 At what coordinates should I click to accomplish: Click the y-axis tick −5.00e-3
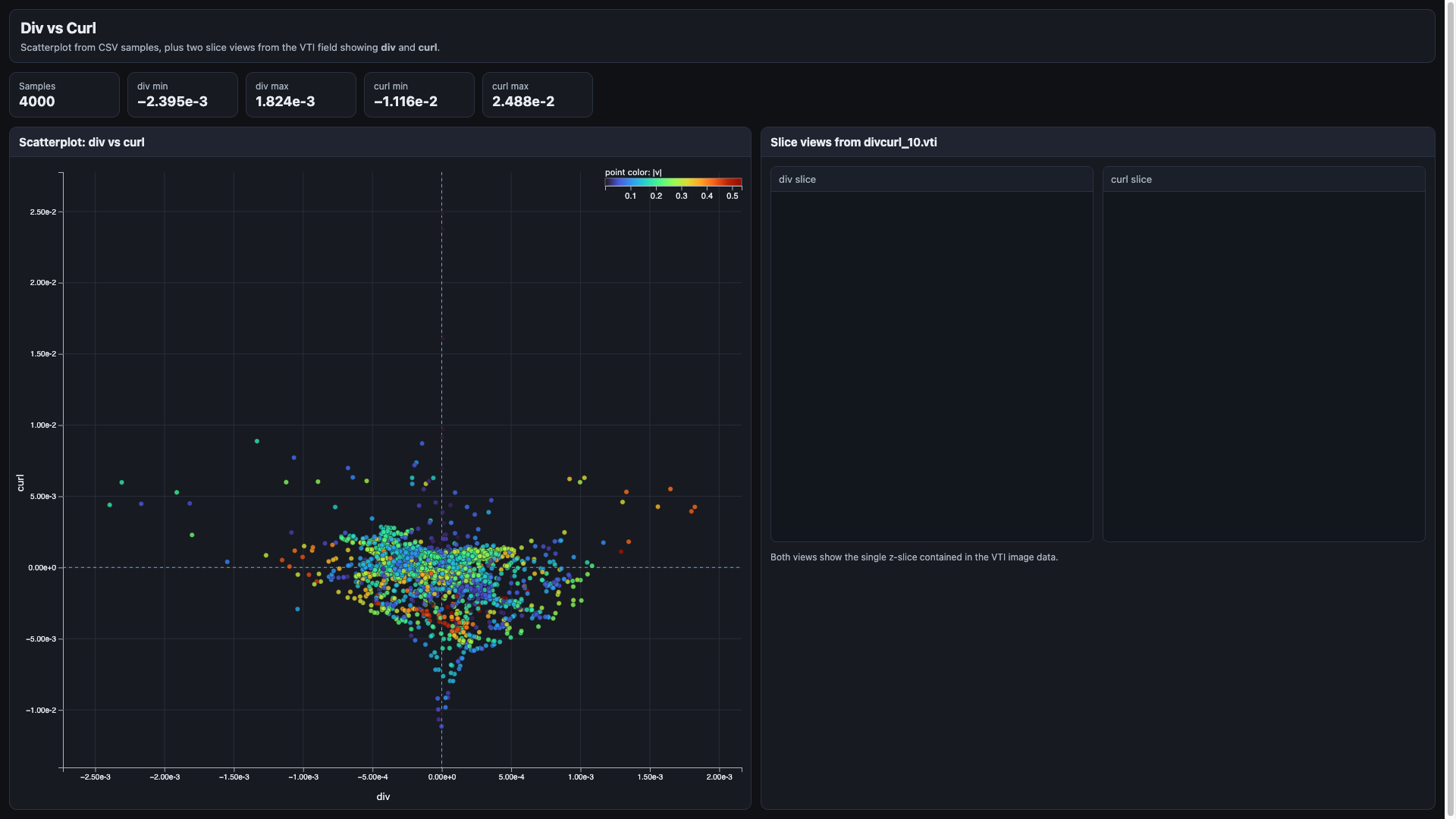point(41,639)
